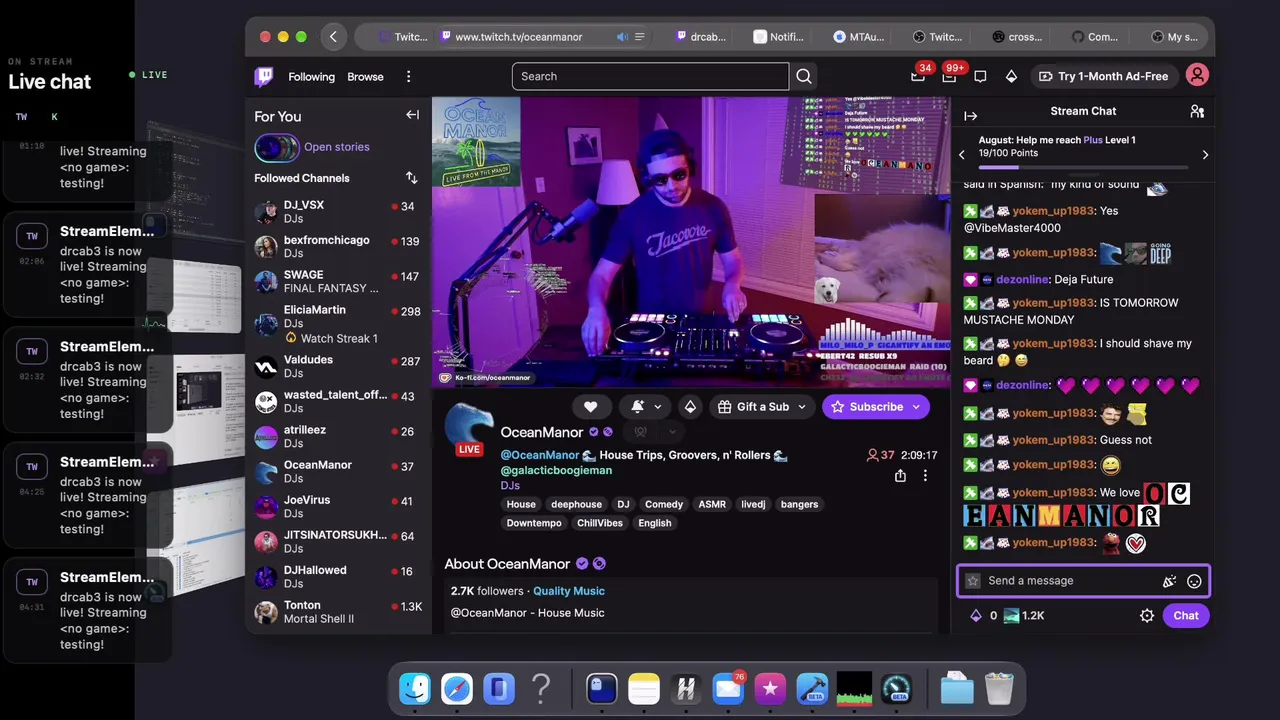Open Tonton Mortal Shell II channel
Screen dimensions: 1280x720
[x=338, y=612]
